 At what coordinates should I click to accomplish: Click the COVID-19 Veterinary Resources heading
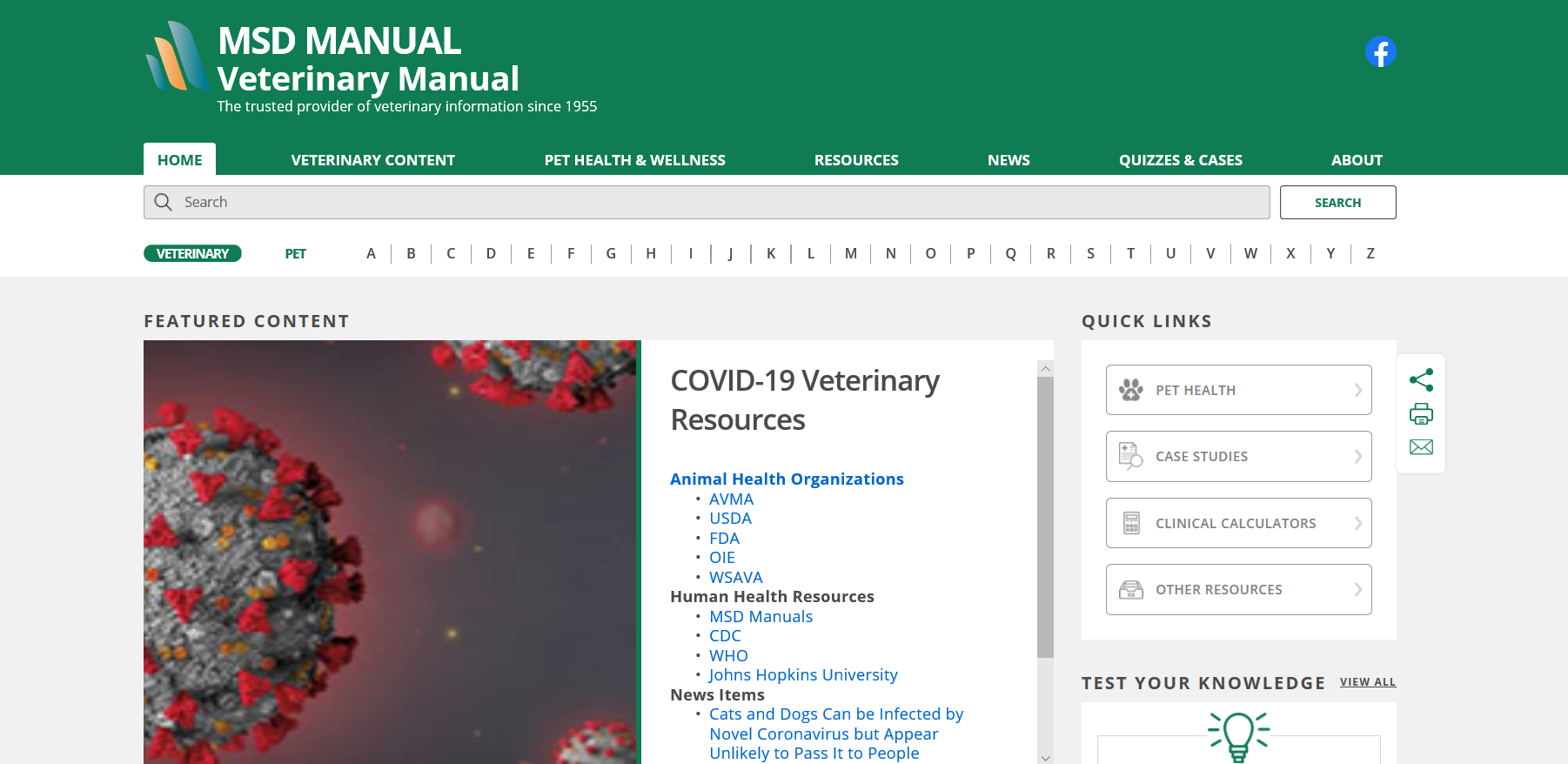805,400
